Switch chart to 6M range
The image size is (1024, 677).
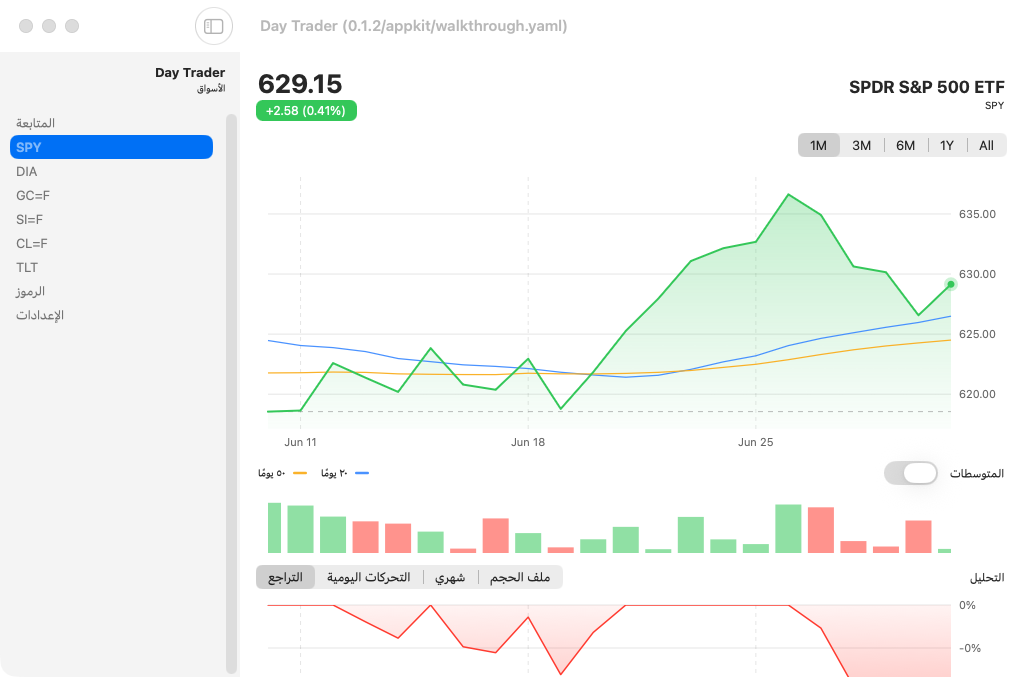905,146
